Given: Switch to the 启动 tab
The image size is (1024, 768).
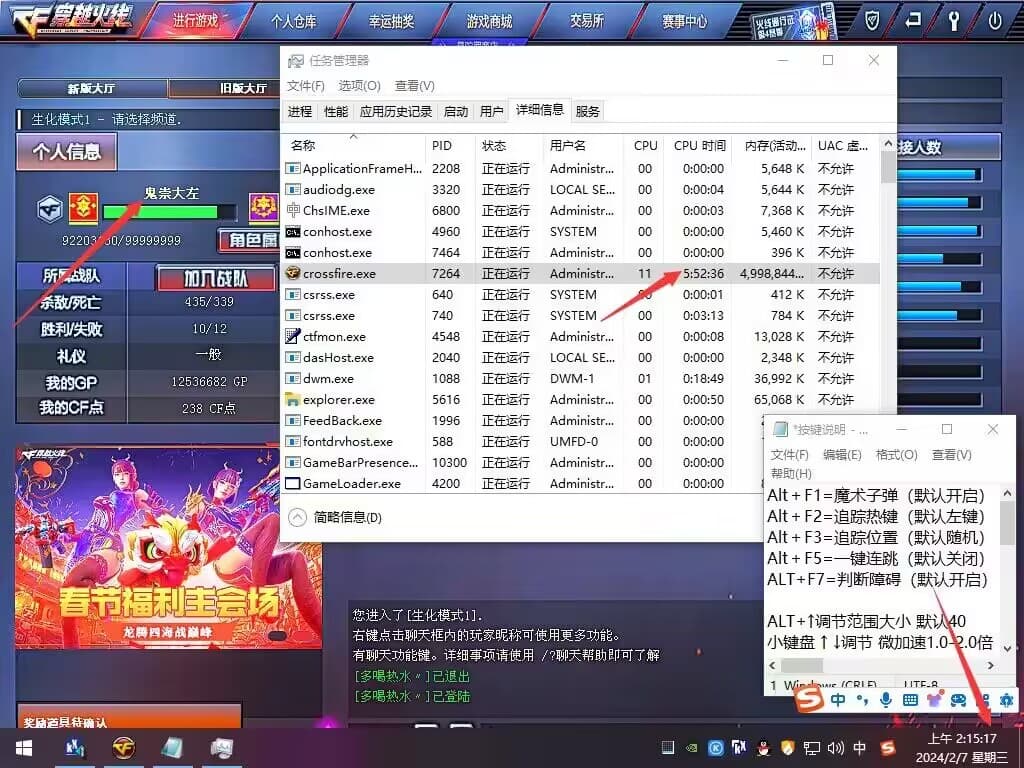Looking at the screenshot, I should tap(456, 112).
